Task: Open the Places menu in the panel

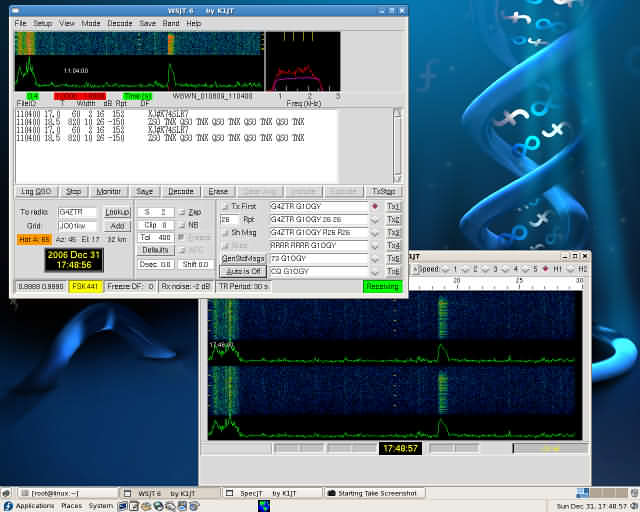Action: click(71, 506)
